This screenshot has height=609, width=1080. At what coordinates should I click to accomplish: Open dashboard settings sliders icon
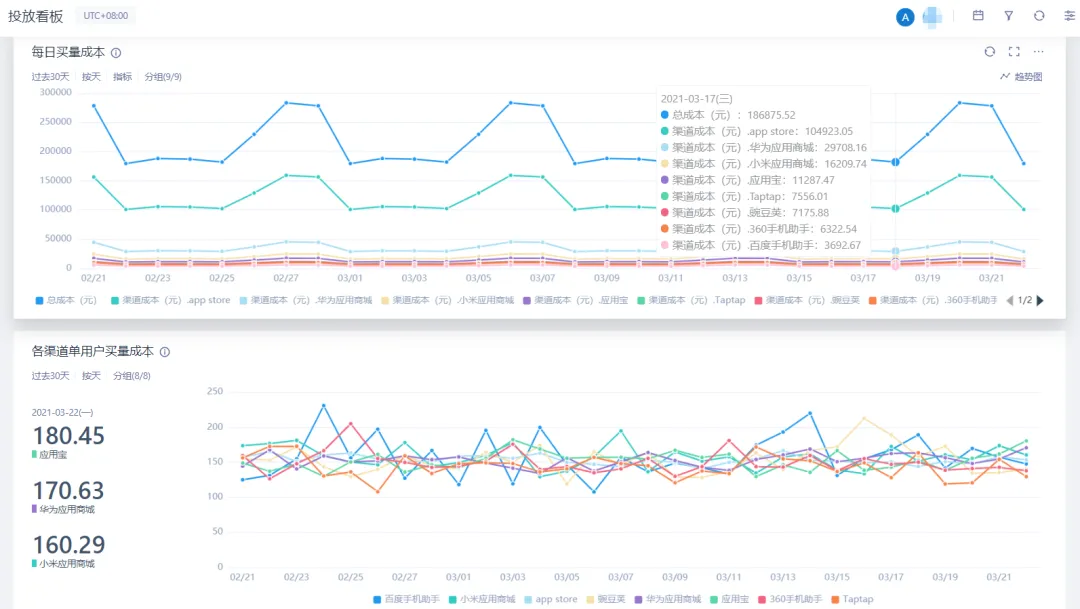coord(1070,16)
